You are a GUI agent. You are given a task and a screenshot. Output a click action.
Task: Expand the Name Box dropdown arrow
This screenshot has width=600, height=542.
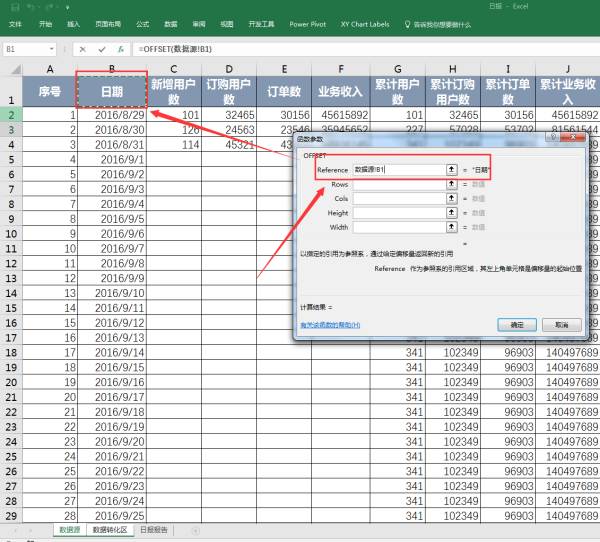(x=51, y=49)
